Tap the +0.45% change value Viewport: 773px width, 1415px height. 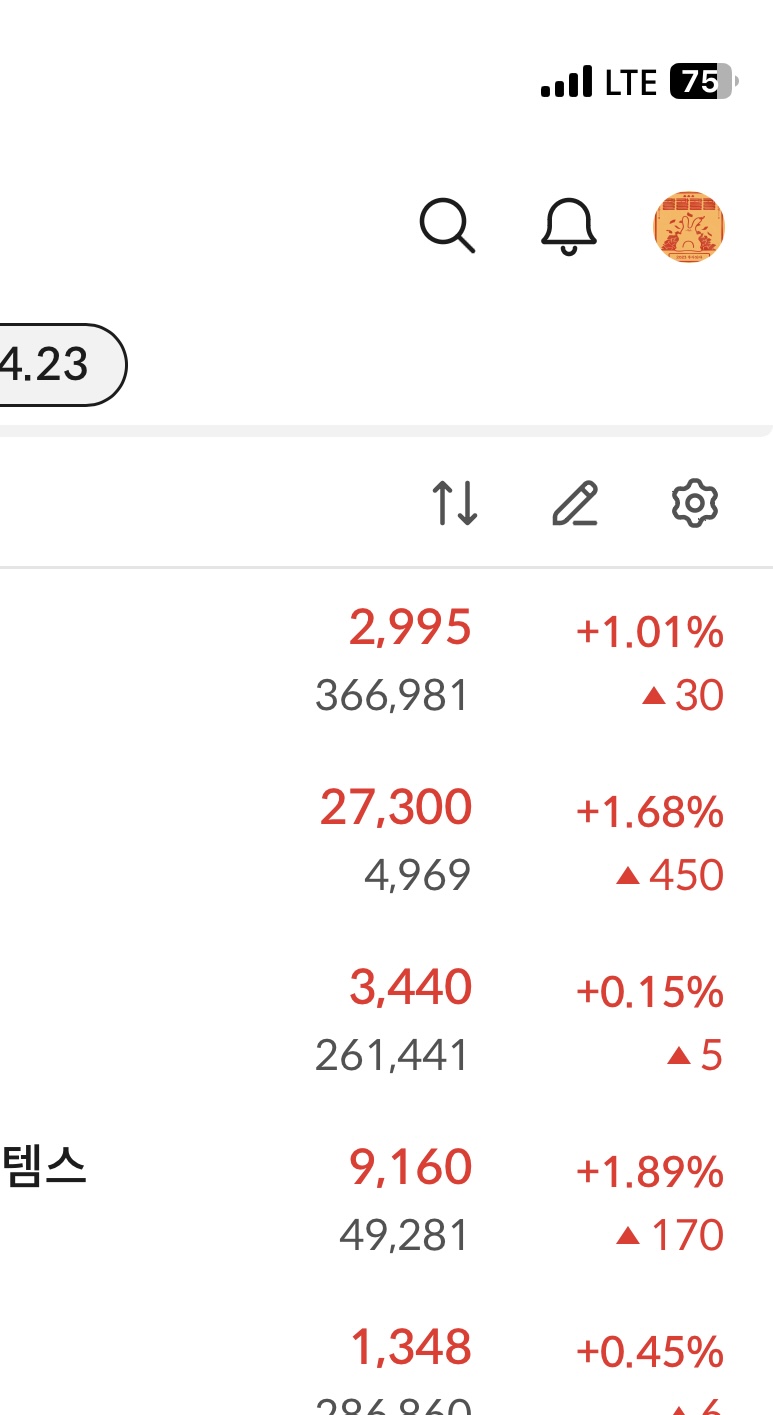(649, 1352)
